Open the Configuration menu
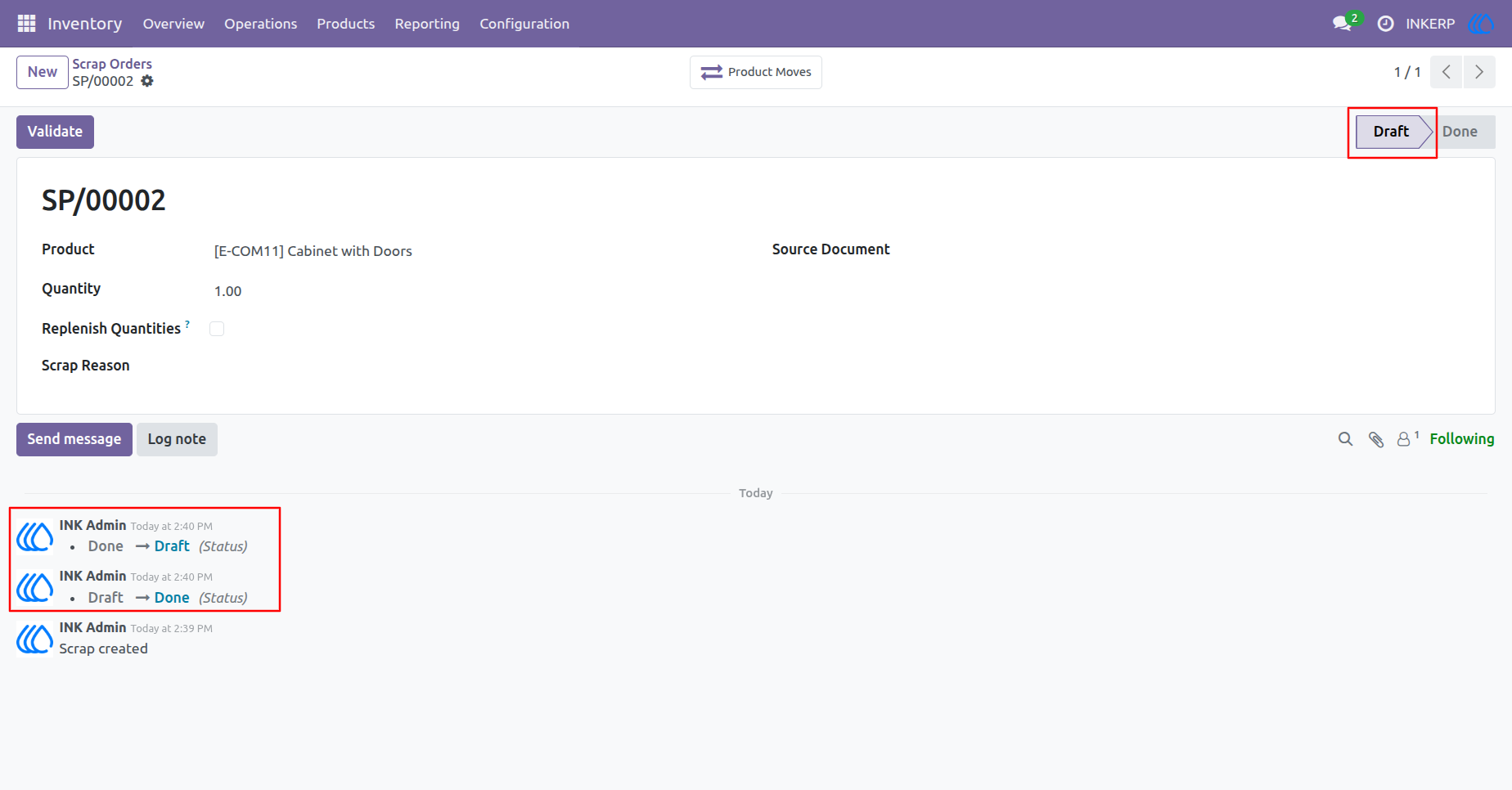Viewport: 1512px width, 790px height. (x=524, y=24)
